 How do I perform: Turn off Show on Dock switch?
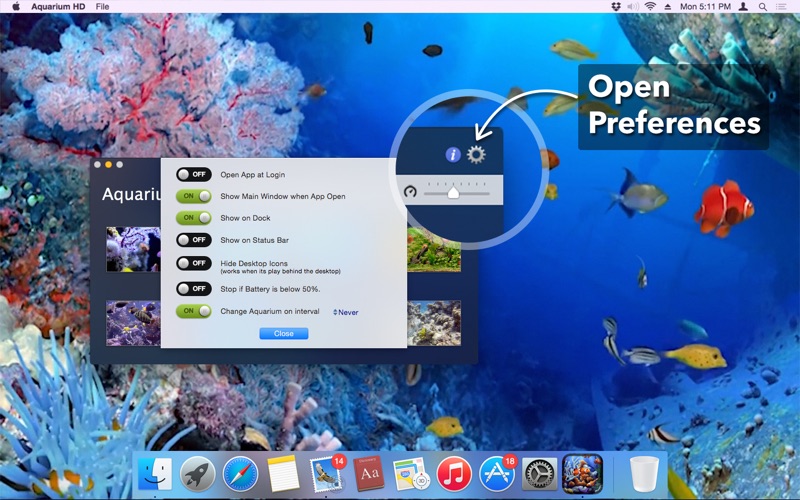[194, 218]
